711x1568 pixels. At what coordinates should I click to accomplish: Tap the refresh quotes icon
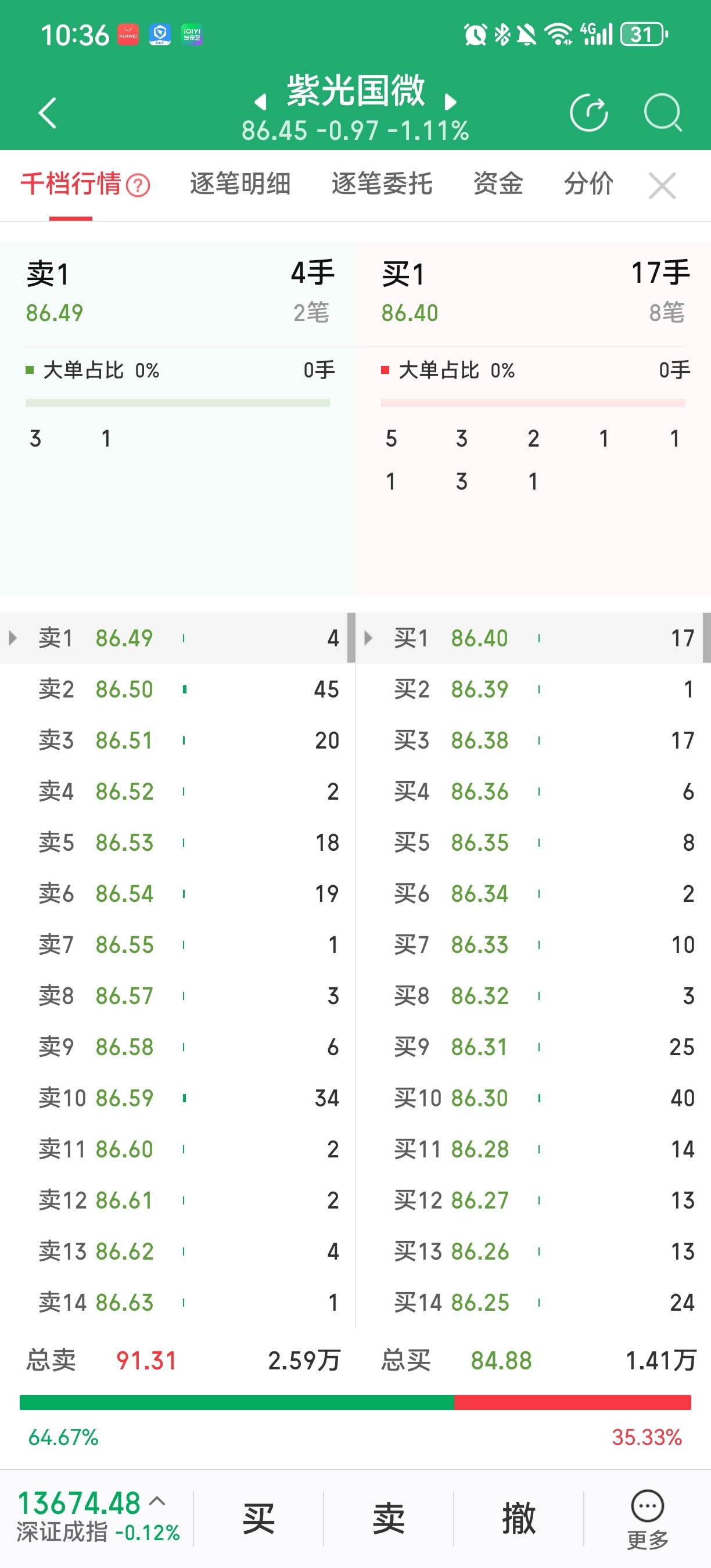tap(588, 113)
